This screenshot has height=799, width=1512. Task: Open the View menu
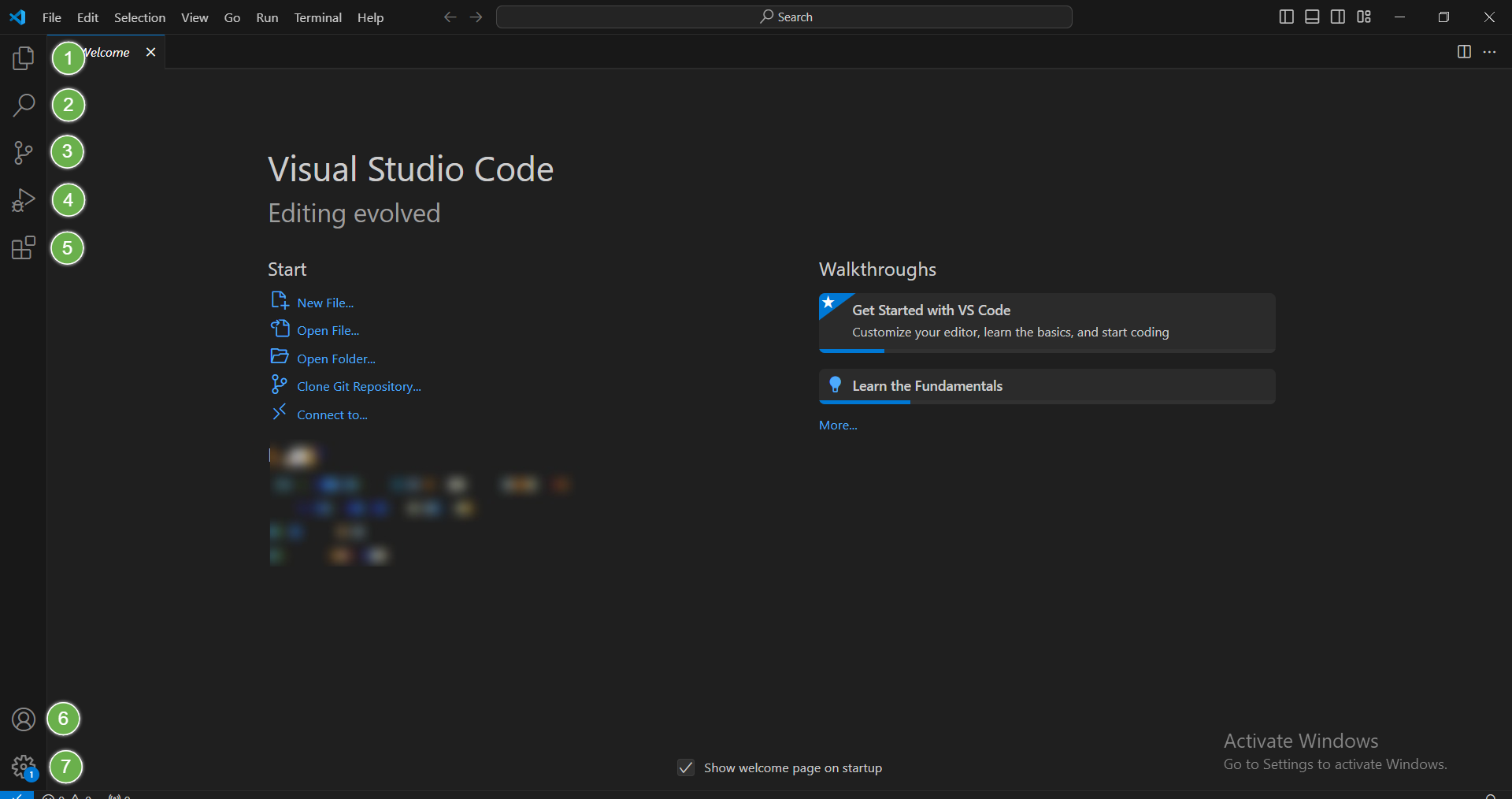click(x=195, y=17)
